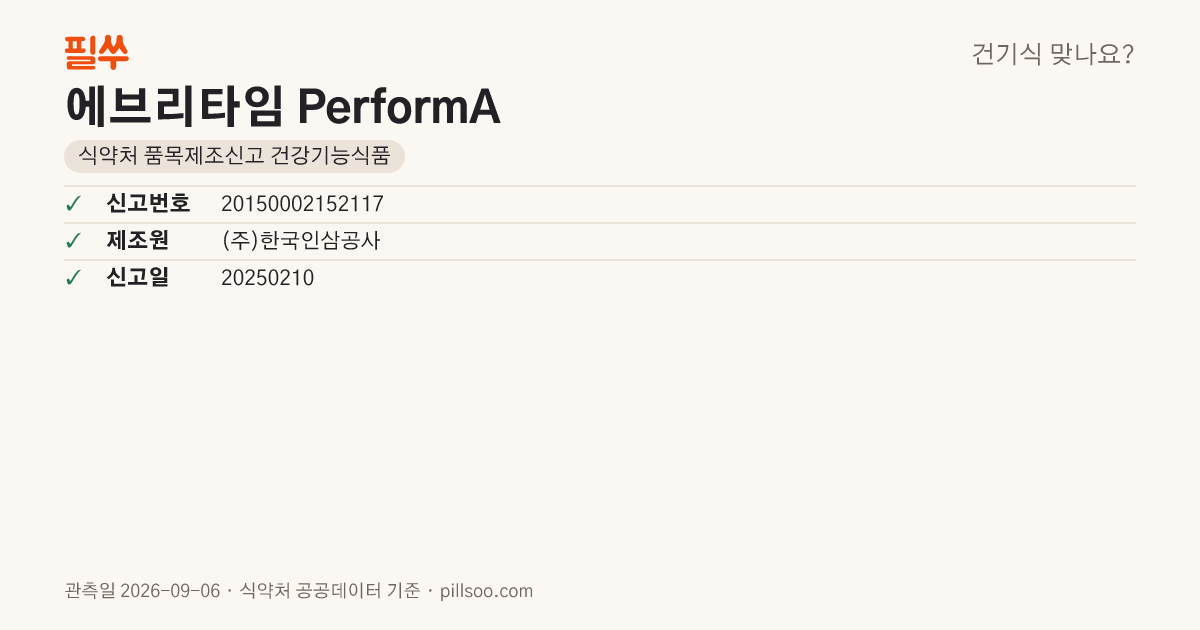
Task: Click the 신고일 label
Action: click(x=137, y=278)
